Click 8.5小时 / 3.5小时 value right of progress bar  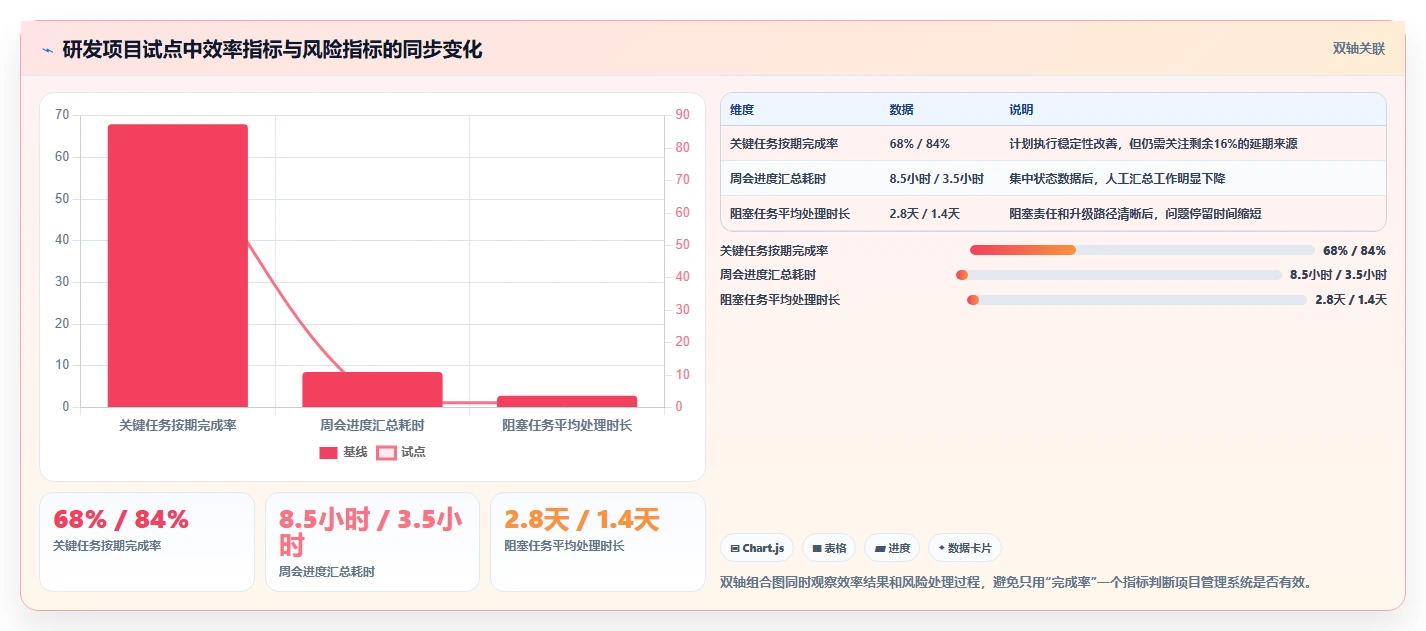tap(1338, 275)
